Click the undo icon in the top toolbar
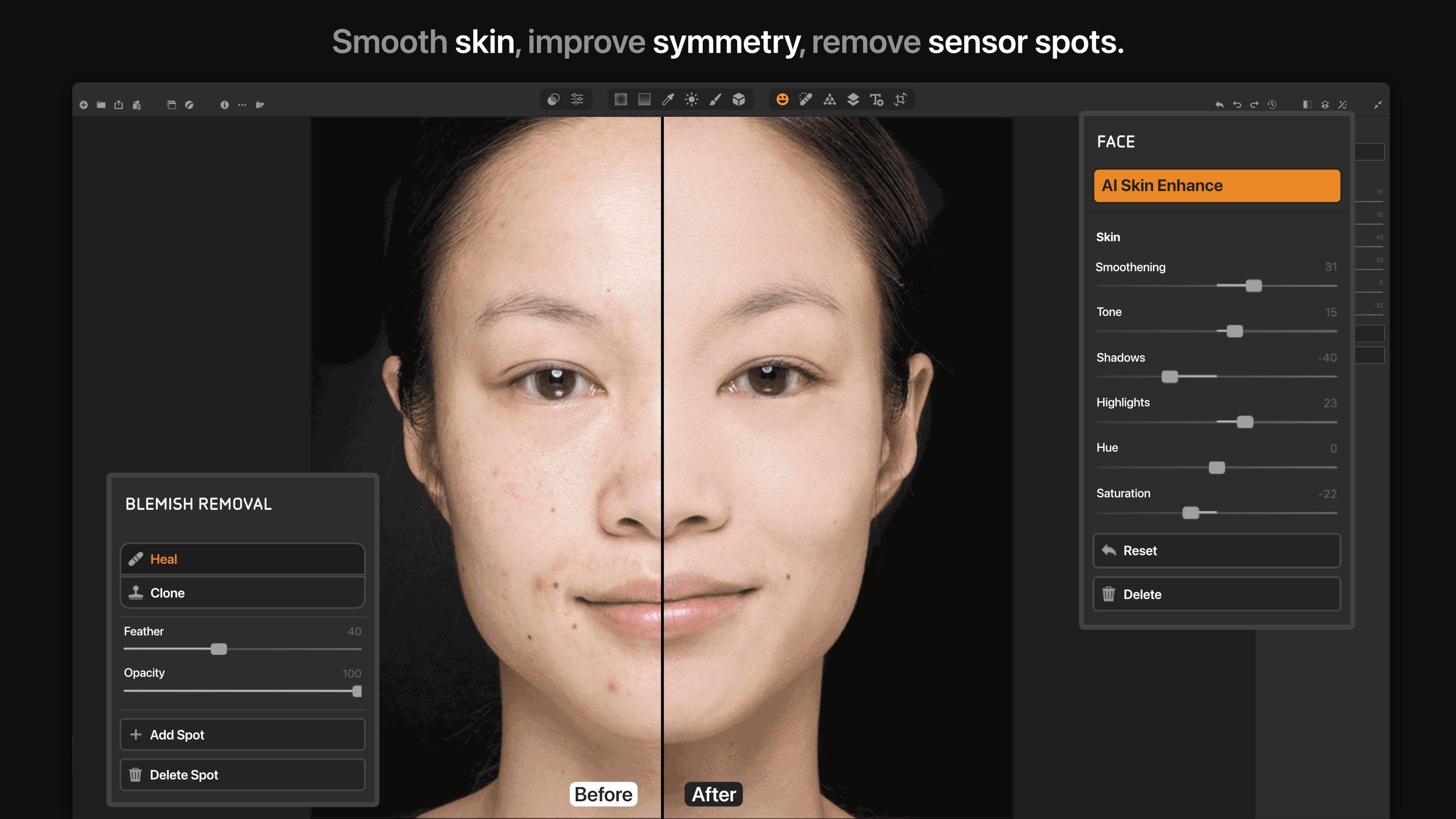Image resolution: width=1456 pixels, height=819 pixels. coord(1237,103)
